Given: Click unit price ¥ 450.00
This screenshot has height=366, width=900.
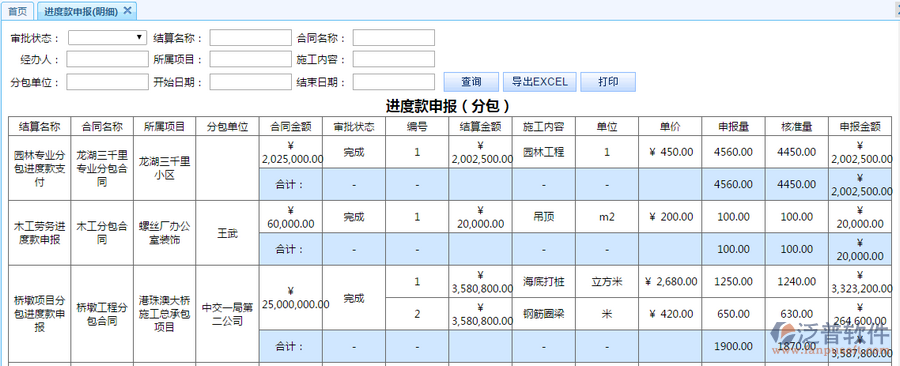Looking at the screenshot, I should tap(670, 152).
